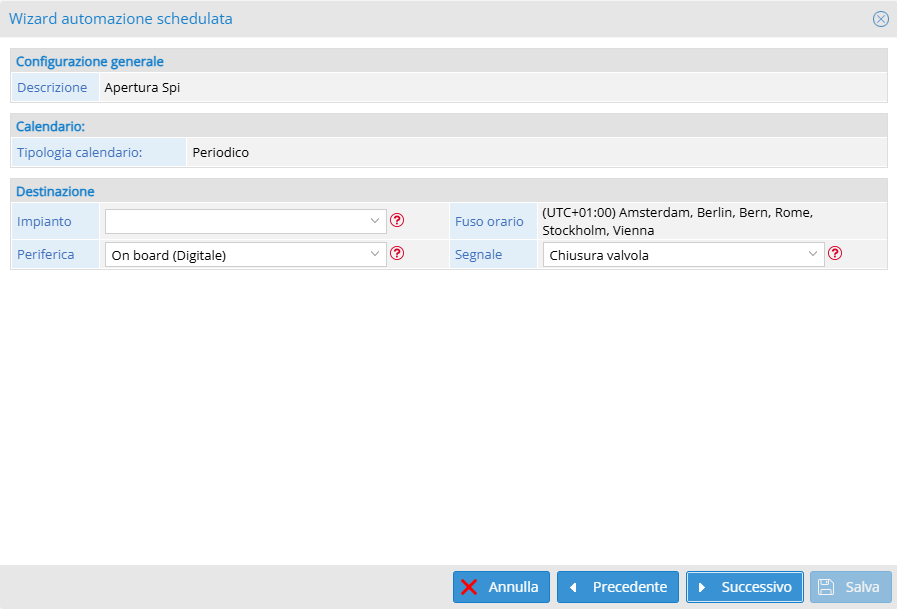Click the Fuso orario label

(489, 221)
